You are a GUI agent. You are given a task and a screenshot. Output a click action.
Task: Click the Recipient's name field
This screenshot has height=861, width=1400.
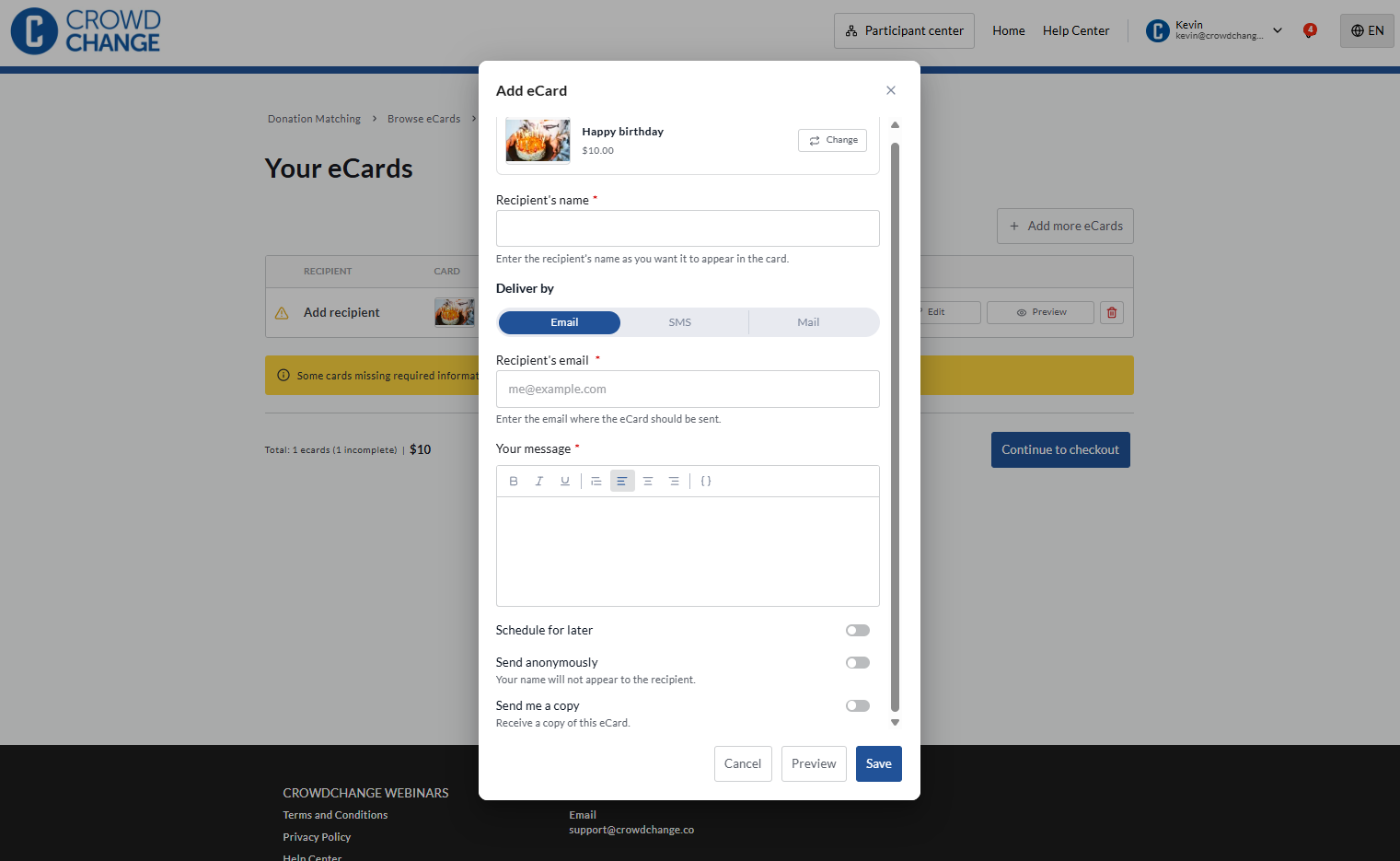click(x=688, y=228)
